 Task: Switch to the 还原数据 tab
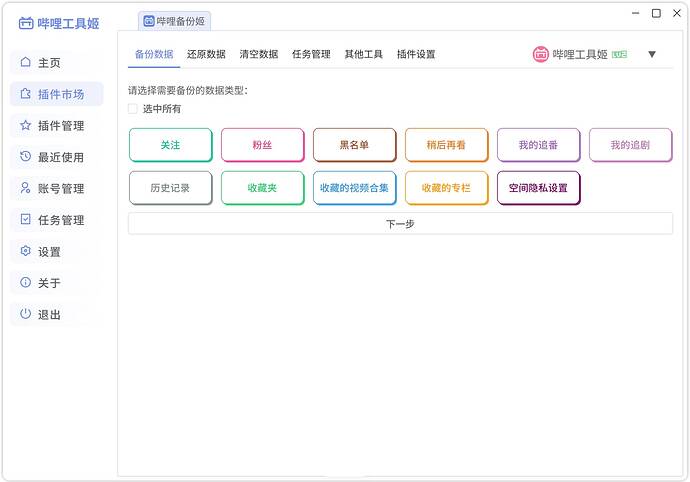(x=206, y=54)
